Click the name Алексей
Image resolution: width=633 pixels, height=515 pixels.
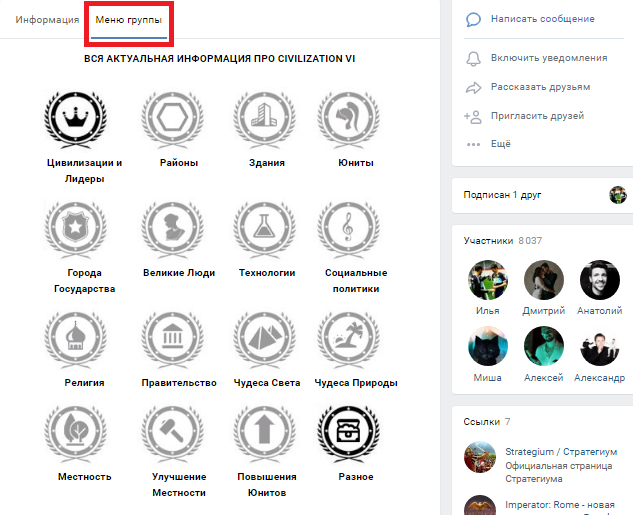543,378
